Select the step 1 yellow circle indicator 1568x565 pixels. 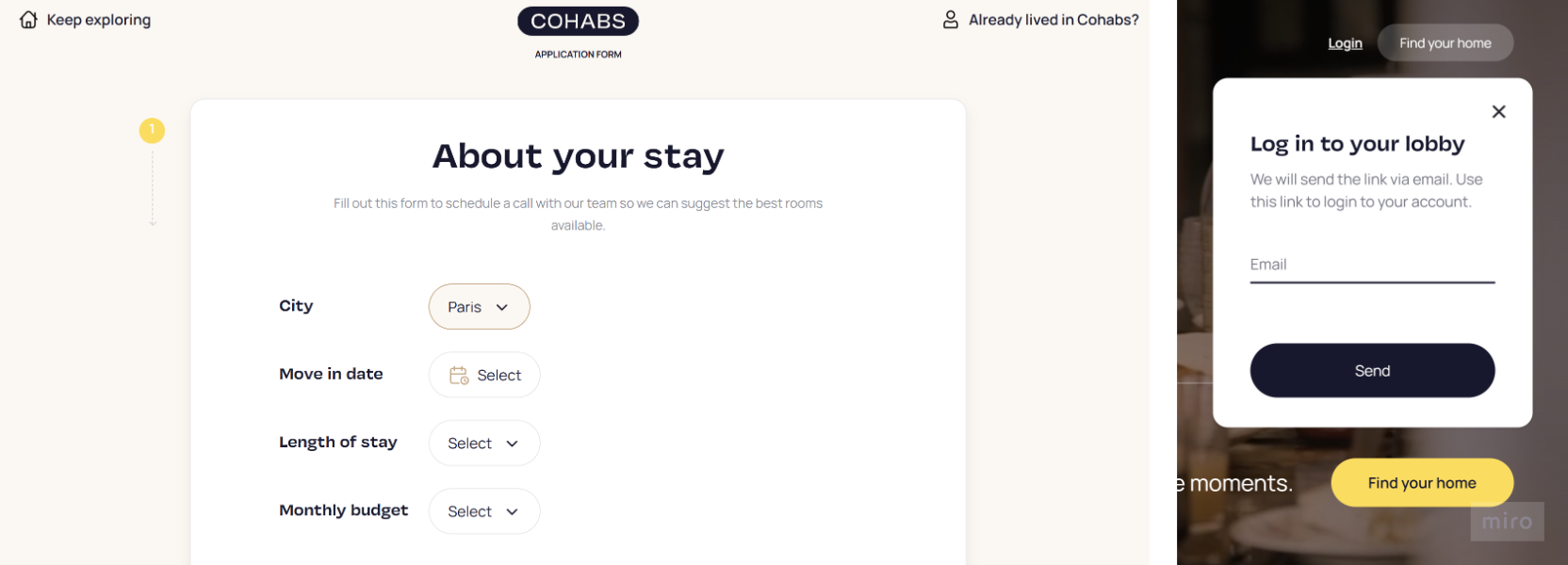click(x=152, y=130)
